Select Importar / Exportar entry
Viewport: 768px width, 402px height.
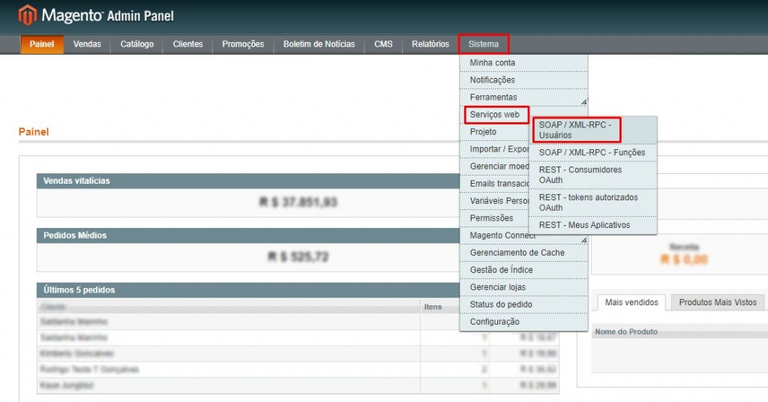point(495,149)
